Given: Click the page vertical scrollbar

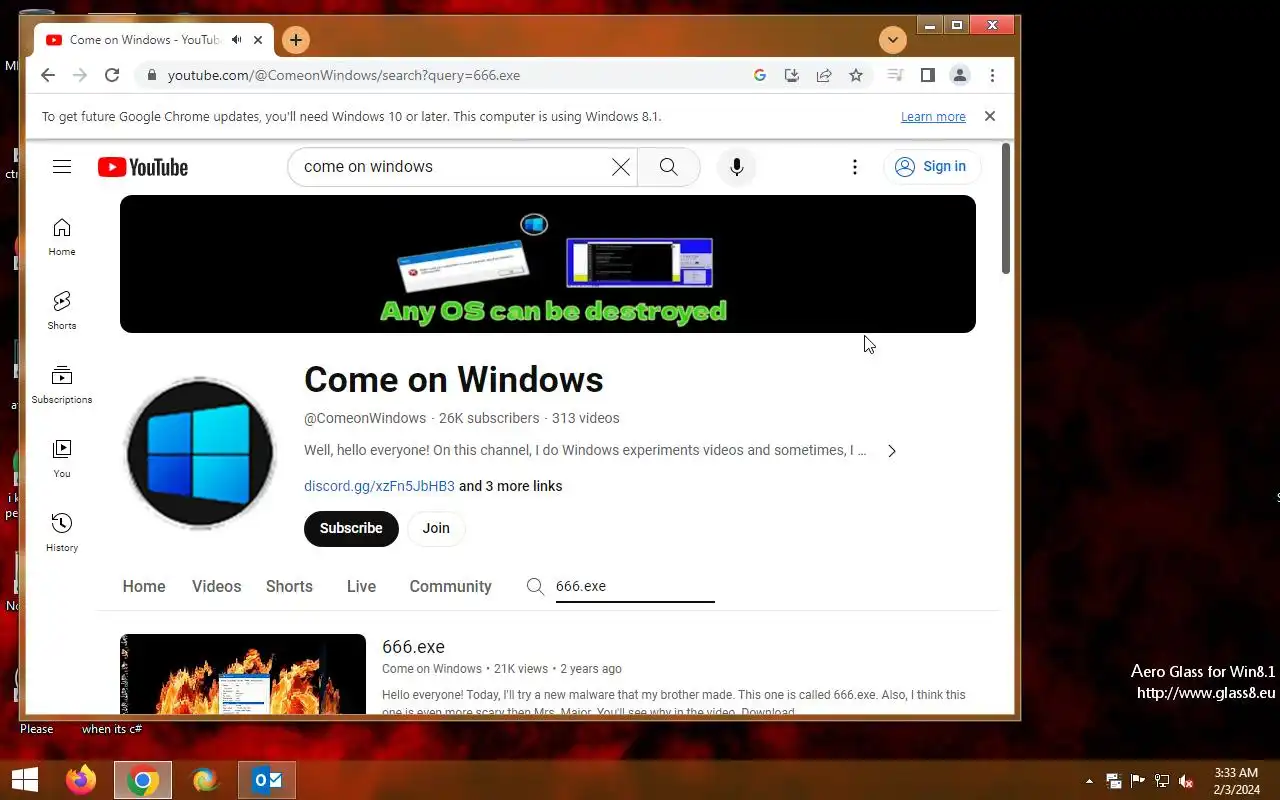Looking at the screenshot, I should (x=1006, y=208).
